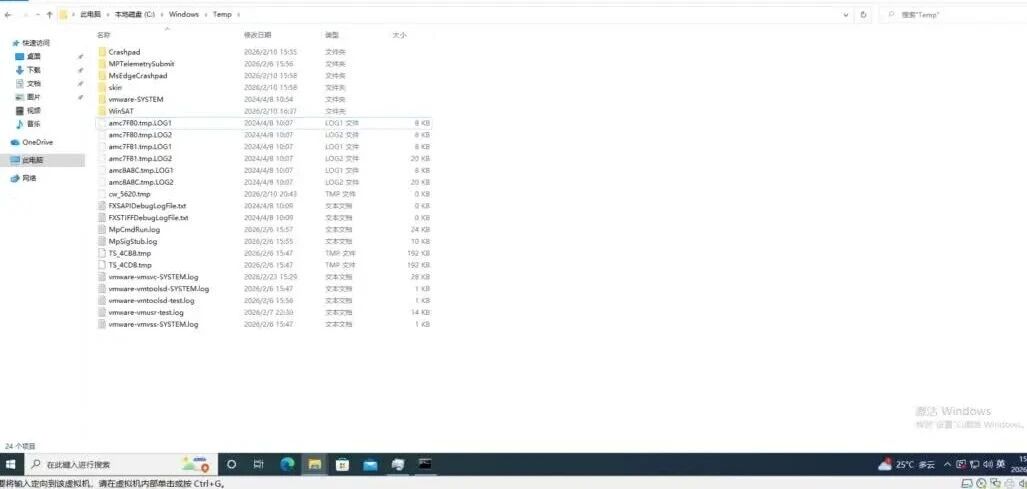Select amc7F80.tmp.LOG1 file
1027x489 pixels.
pyautogui.click(x=263, y=122)
